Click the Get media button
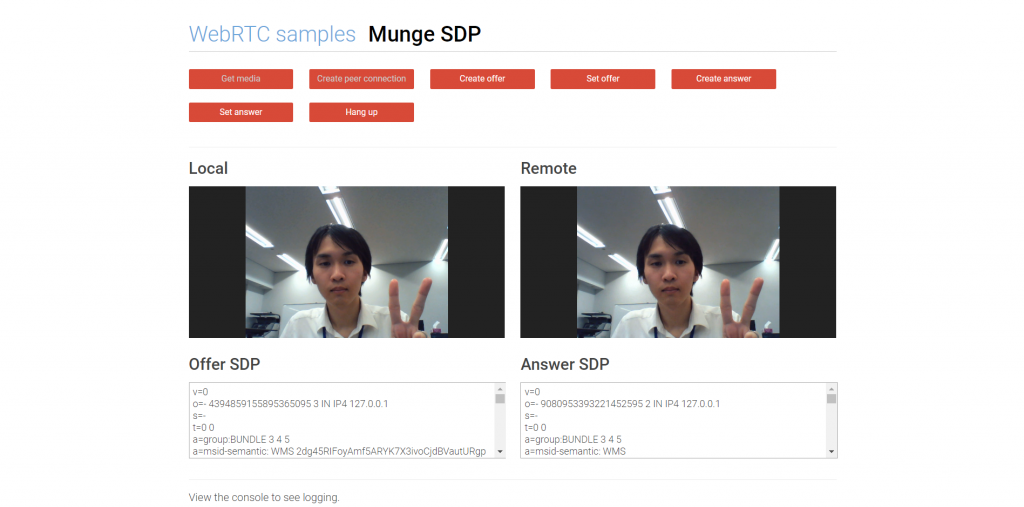1024x507 pixels. point(241,79)
